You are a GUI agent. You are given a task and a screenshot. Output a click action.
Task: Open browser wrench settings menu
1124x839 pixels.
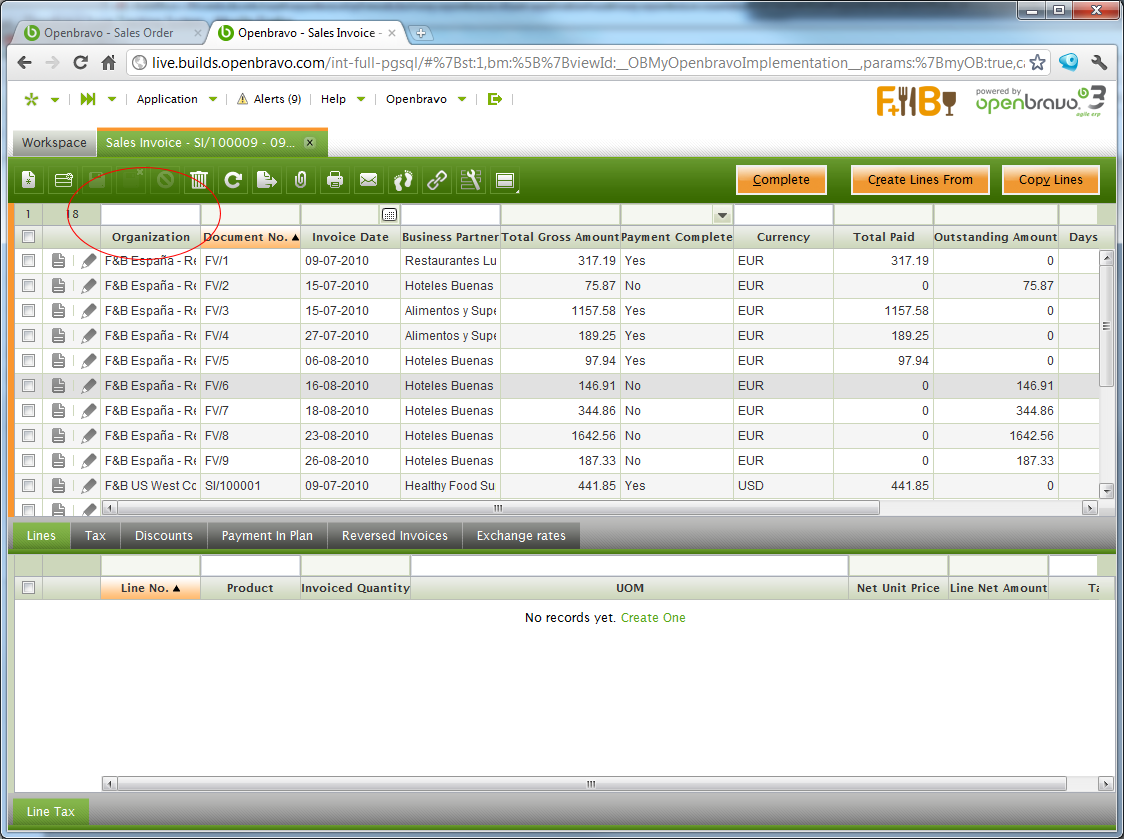tap(1099, 62)
